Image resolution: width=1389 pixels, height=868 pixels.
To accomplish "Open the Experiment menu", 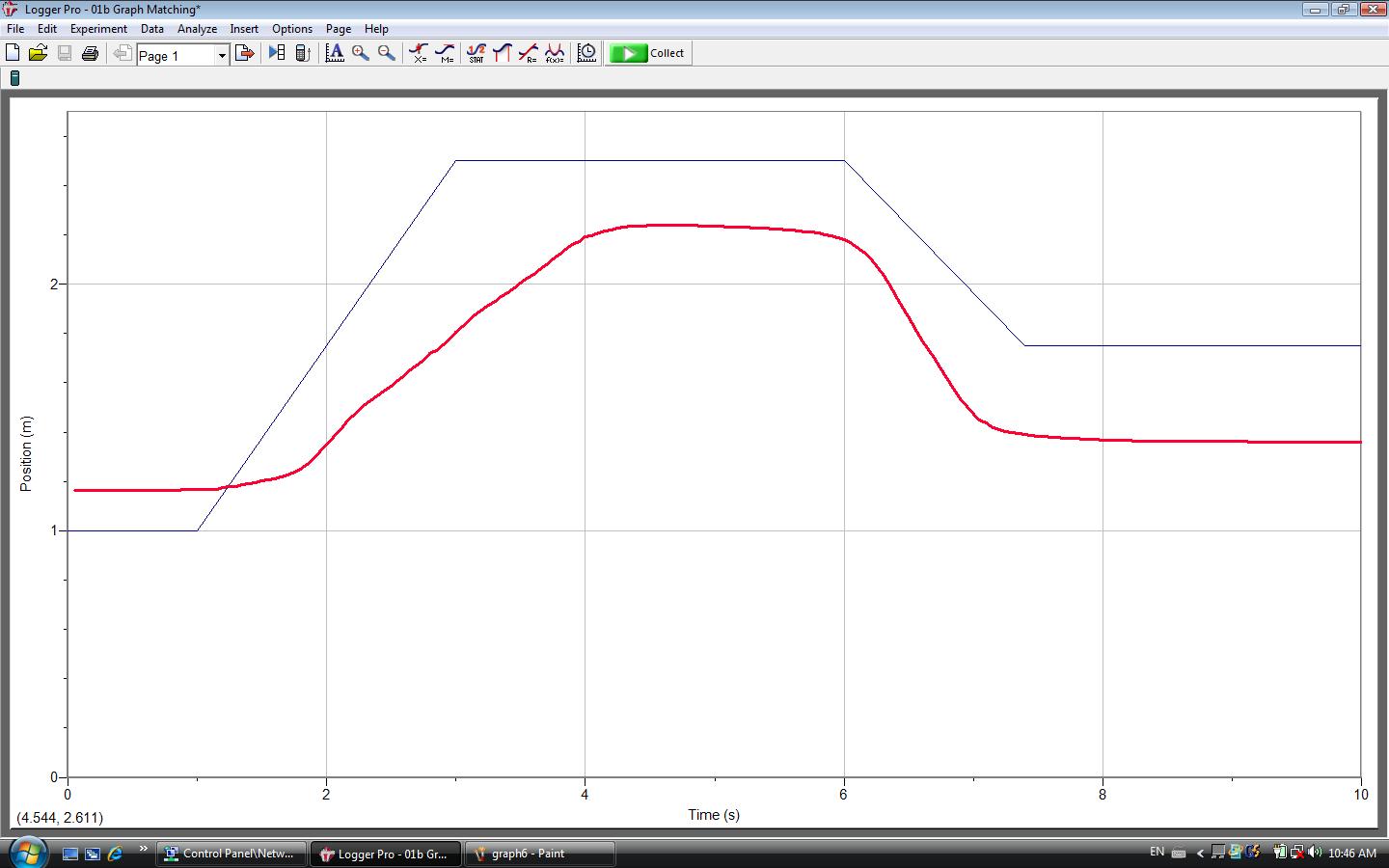I will point(98,28).
